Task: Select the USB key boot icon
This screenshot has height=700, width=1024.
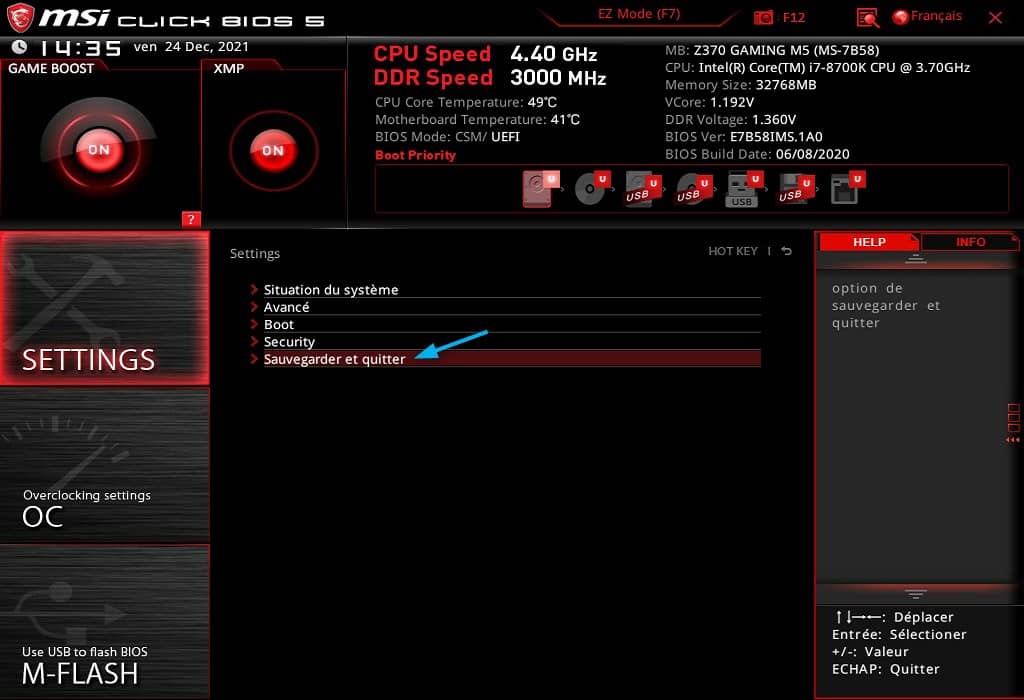Action: 744,189
